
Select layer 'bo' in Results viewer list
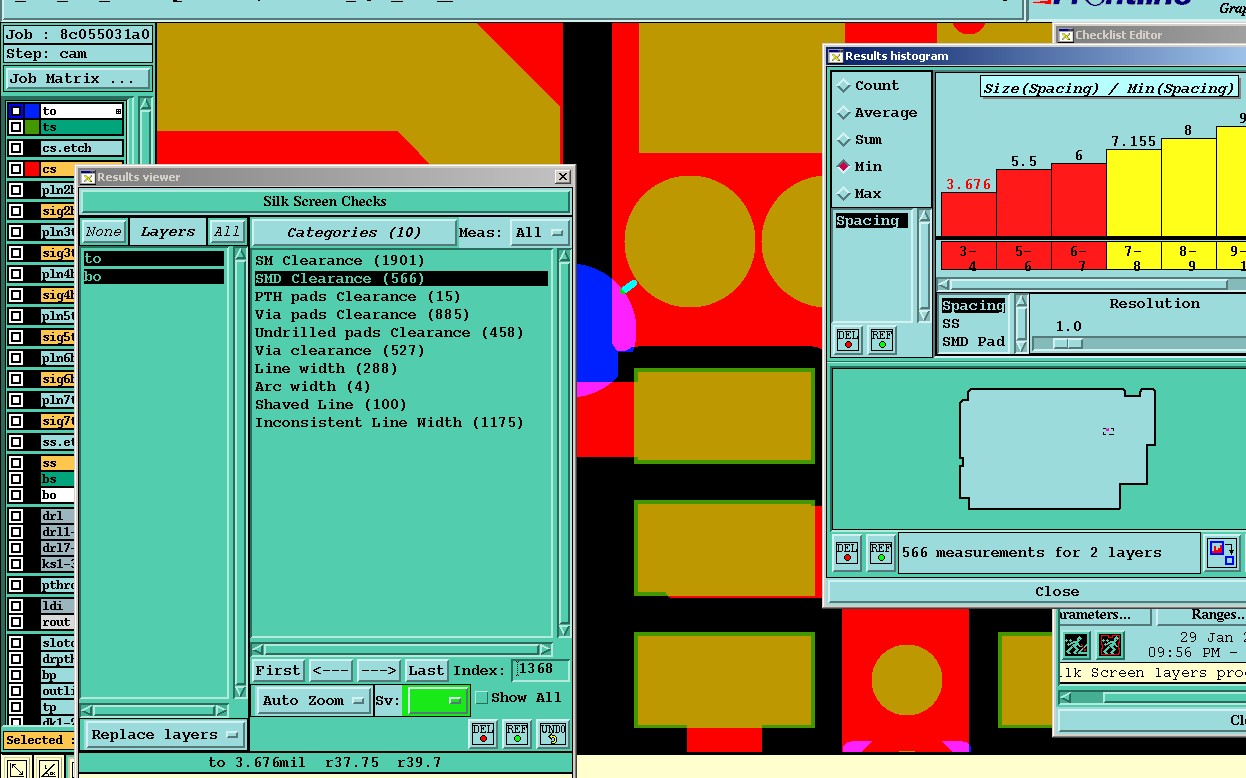(x=154, y=277)
